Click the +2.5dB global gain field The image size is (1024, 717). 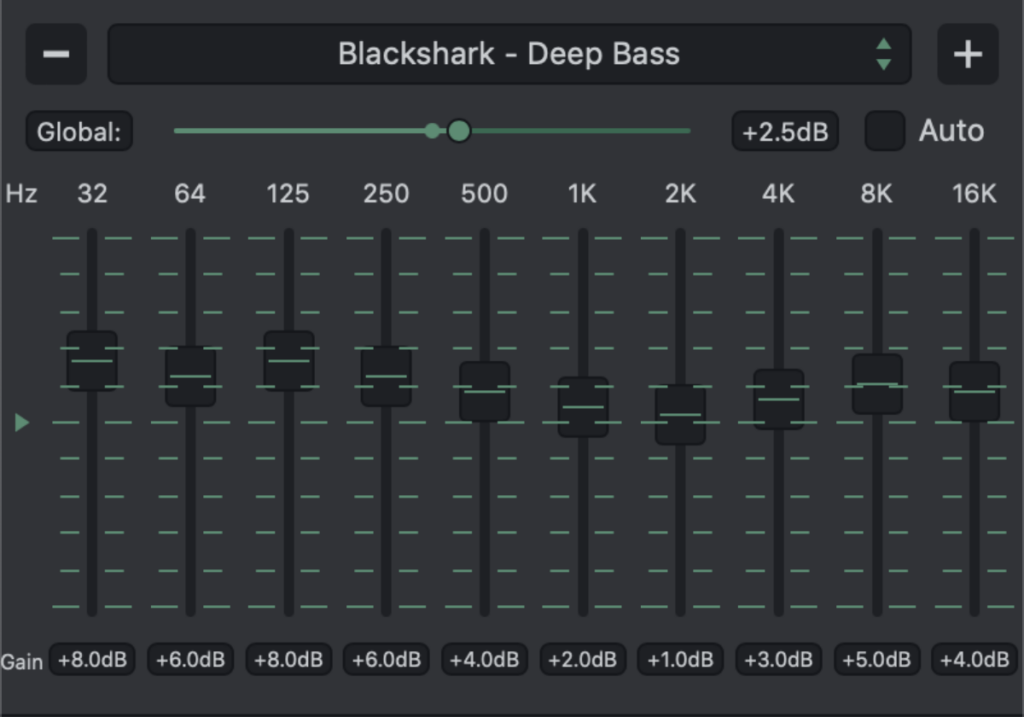(785, 132)
